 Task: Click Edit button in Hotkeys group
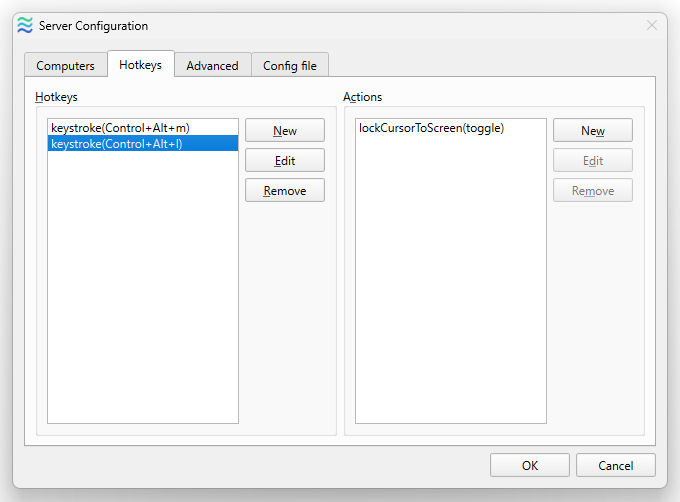point(285,160)
